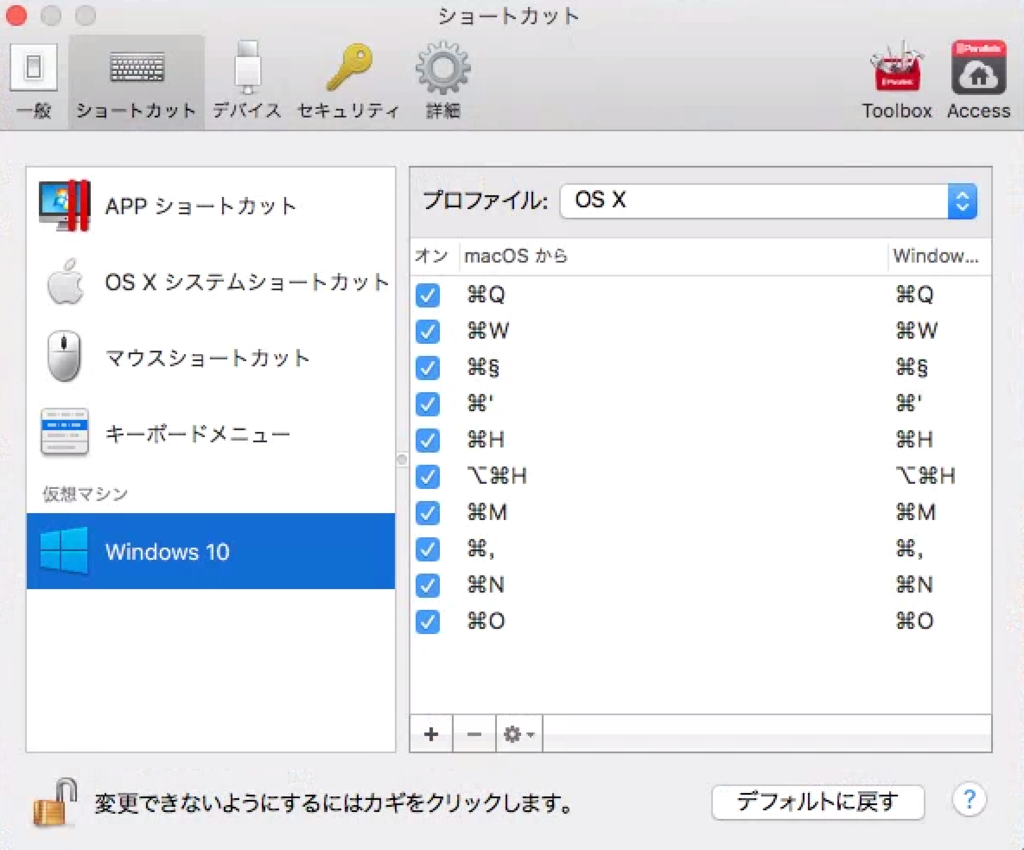
Task: Toggle the ⌘§ shortcut checkbox
Action: [x=428, y=368]
